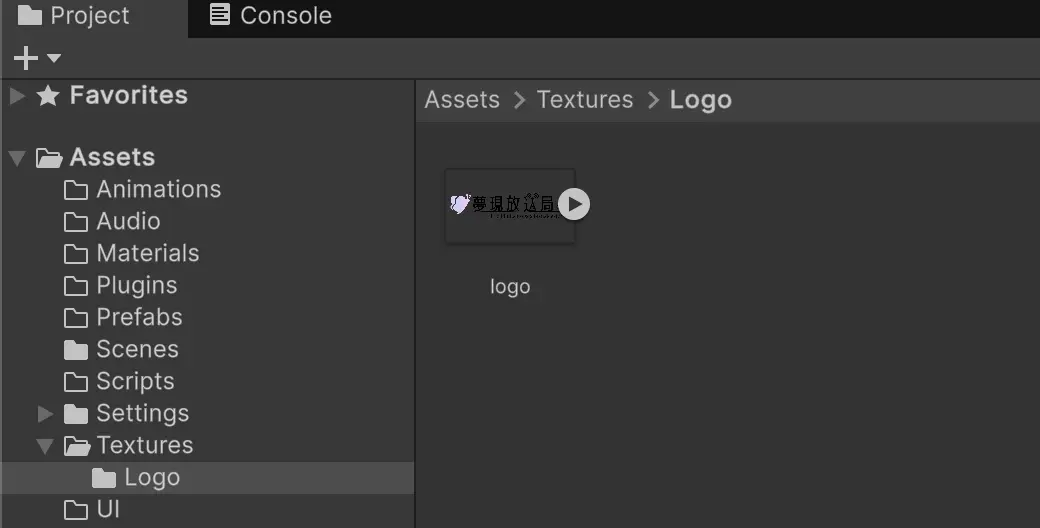This screenshot has width=1040, height=528.
Task: Select the Materials folder icon
Action: 76,254
